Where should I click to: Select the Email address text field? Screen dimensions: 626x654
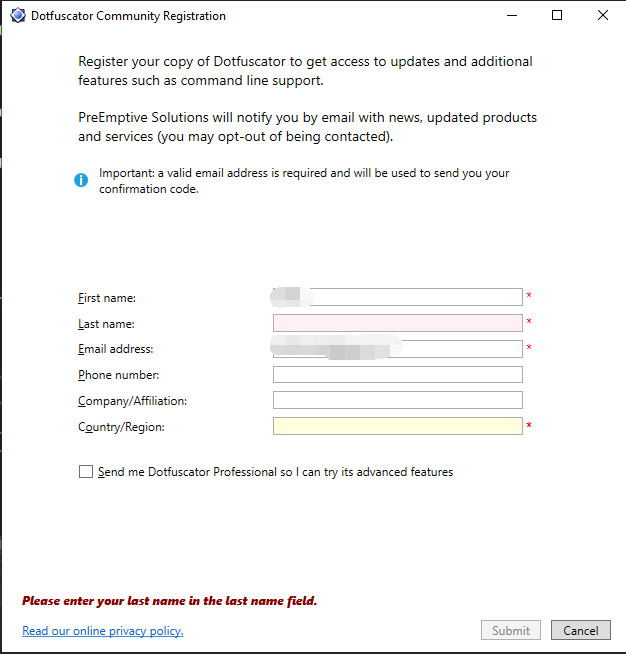pyautogui.click(x=397, y=349)
